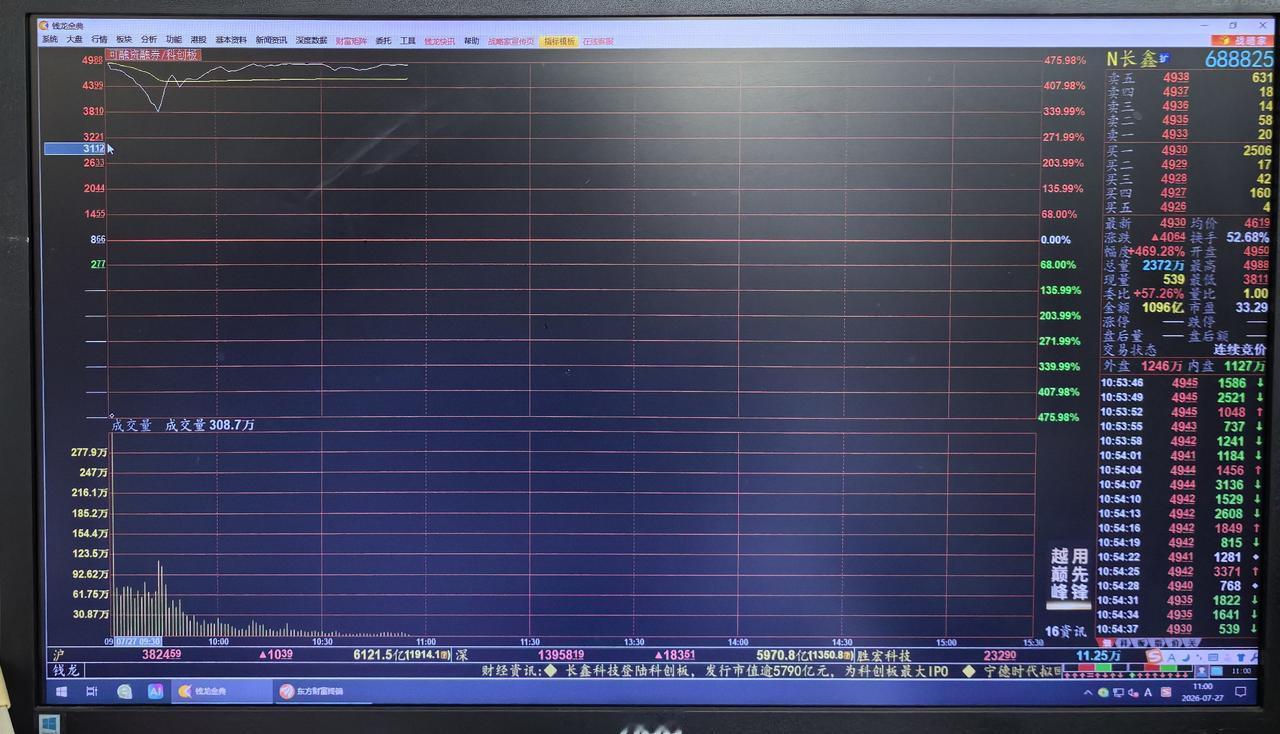The image size is (1280, 734).
Task: Click the 475.98% top percentage axis label
Action: pos(1064,61)
